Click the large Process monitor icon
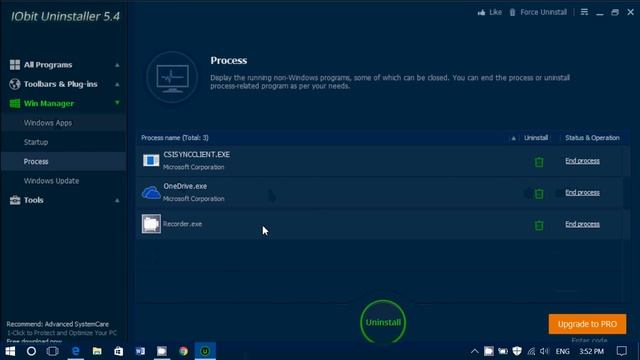The width and height of the screenshot is (640, 360). click(x=172, y=78)
